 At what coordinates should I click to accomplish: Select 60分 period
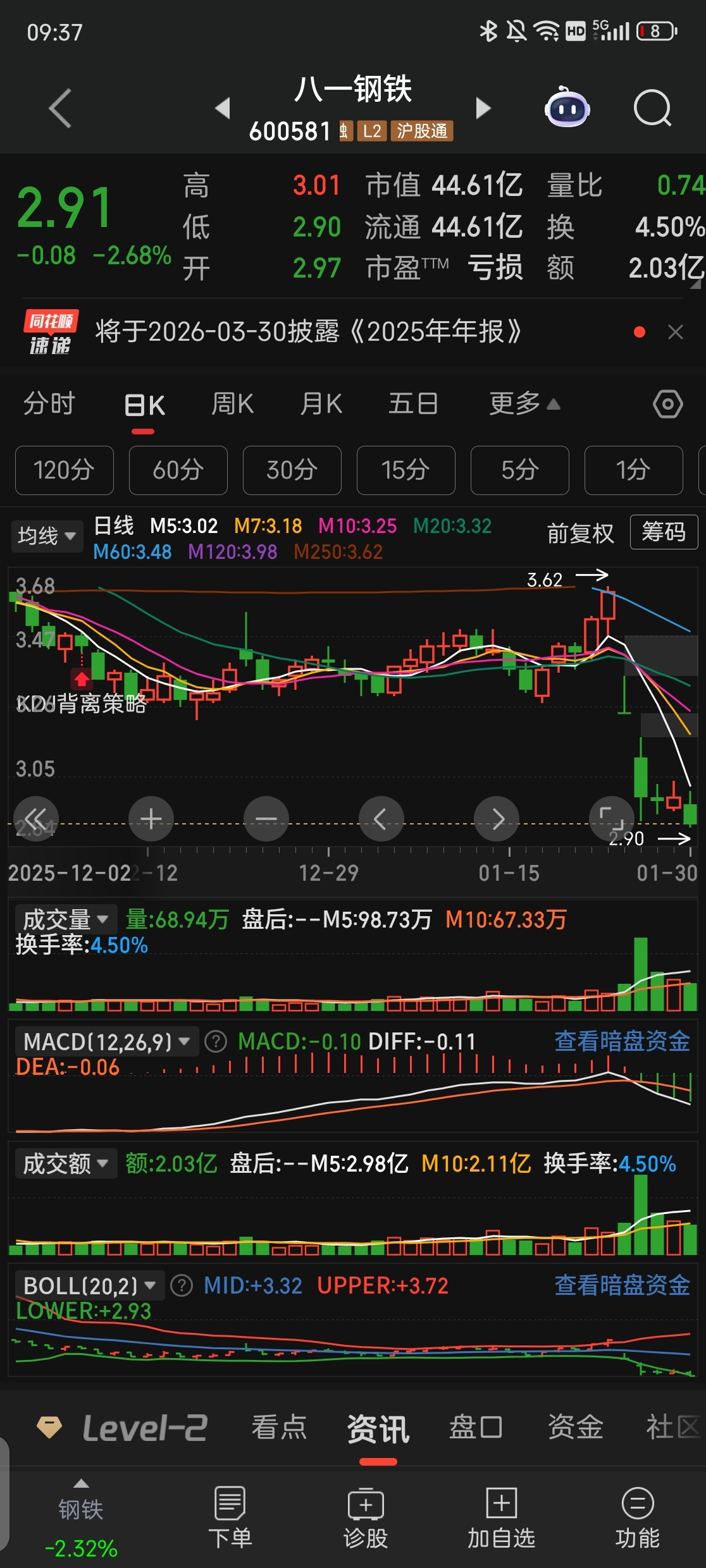178,470
